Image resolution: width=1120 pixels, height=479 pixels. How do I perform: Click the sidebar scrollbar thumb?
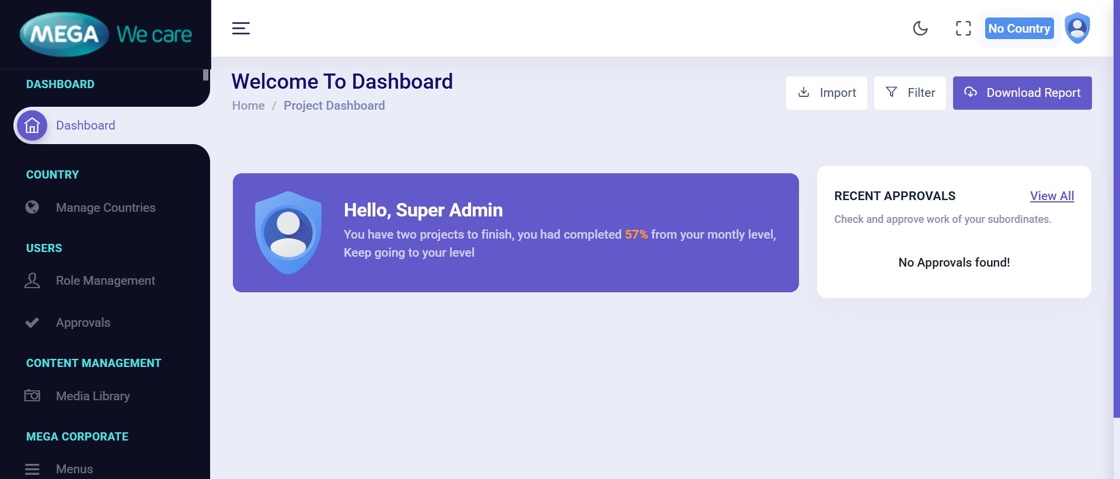(206, 74)
